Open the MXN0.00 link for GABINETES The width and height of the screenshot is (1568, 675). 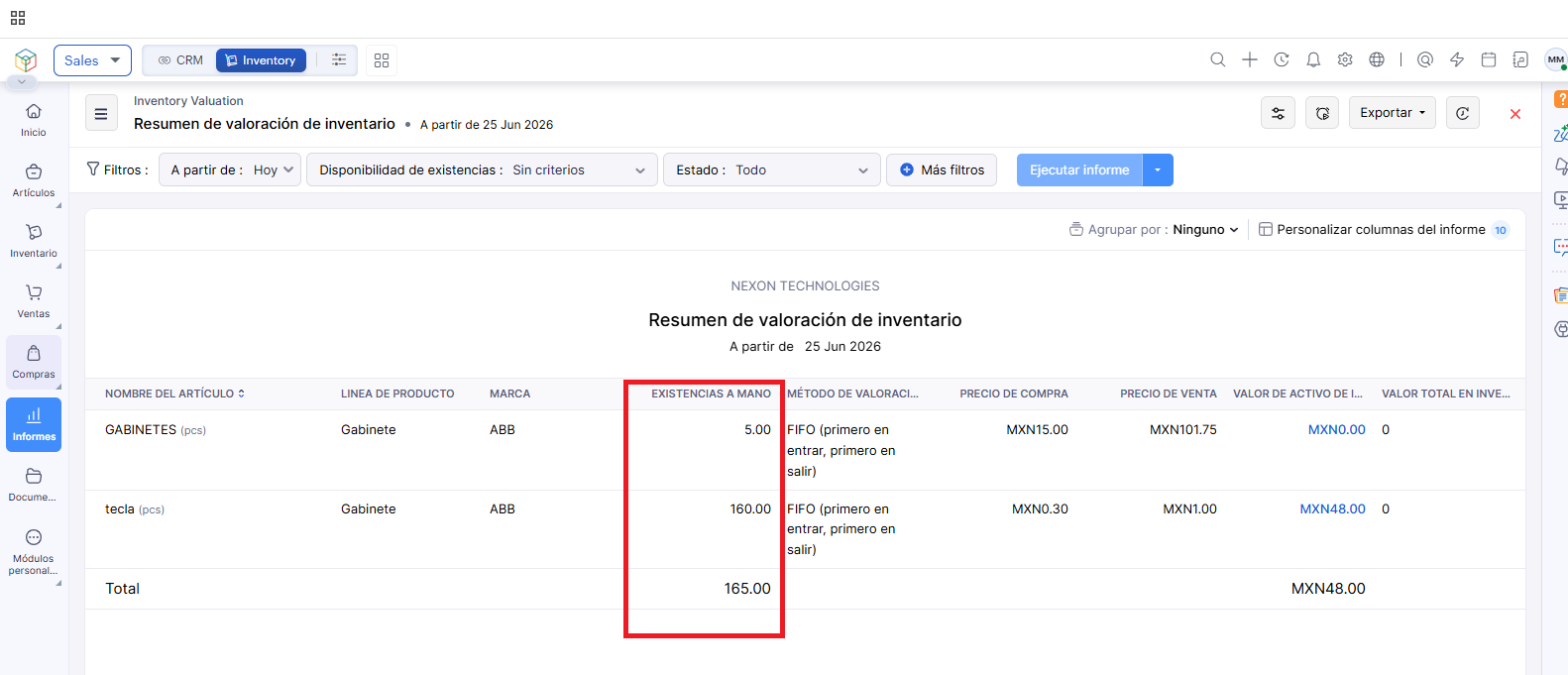click(1336, 429)
